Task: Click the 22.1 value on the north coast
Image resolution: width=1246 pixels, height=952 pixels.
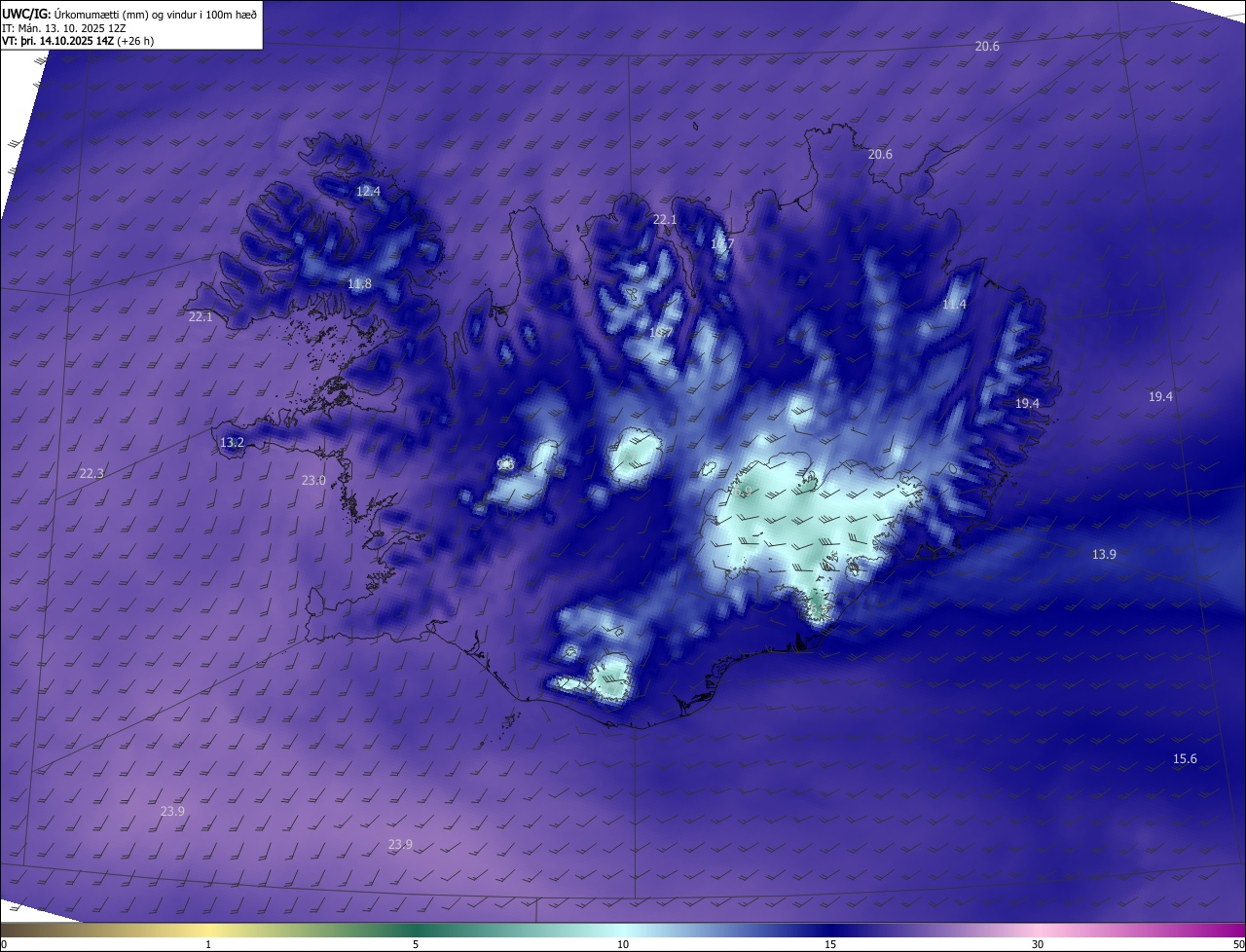Action: [x=665, y=220]
